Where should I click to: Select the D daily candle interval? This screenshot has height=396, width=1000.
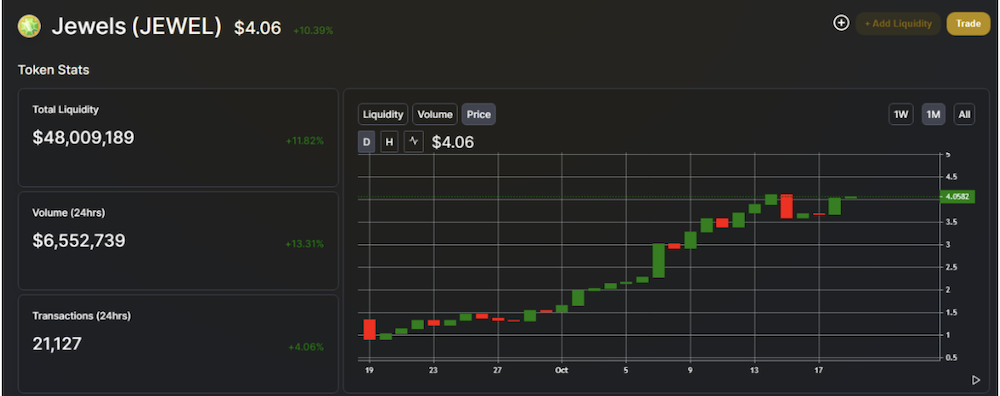[x=367, y=142]
